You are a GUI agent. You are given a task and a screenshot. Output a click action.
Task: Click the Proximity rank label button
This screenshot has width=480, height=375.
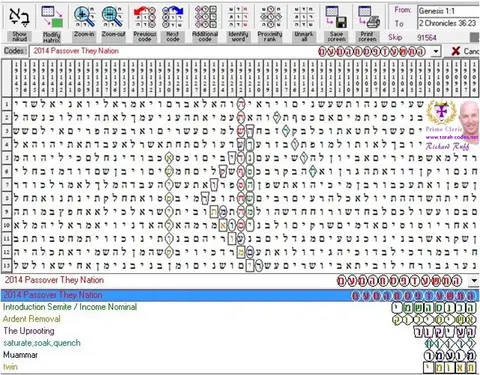pyautogui.click(x=270, y=36)
